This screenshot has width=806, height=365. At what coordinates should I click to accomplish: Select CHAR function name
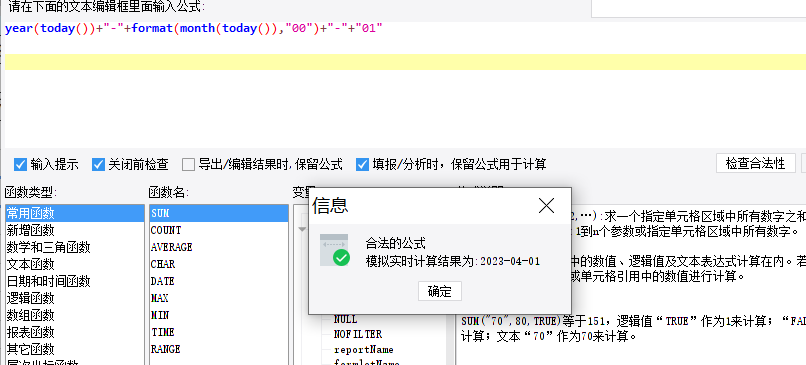click(219, 264)
